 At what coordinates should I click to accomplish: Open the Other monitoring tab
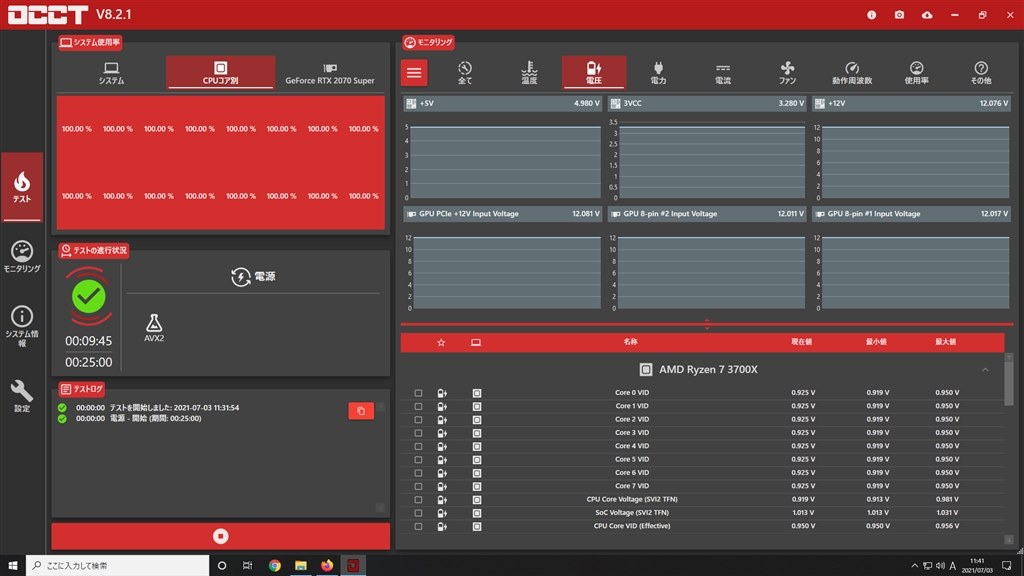[x=981, y=72]
